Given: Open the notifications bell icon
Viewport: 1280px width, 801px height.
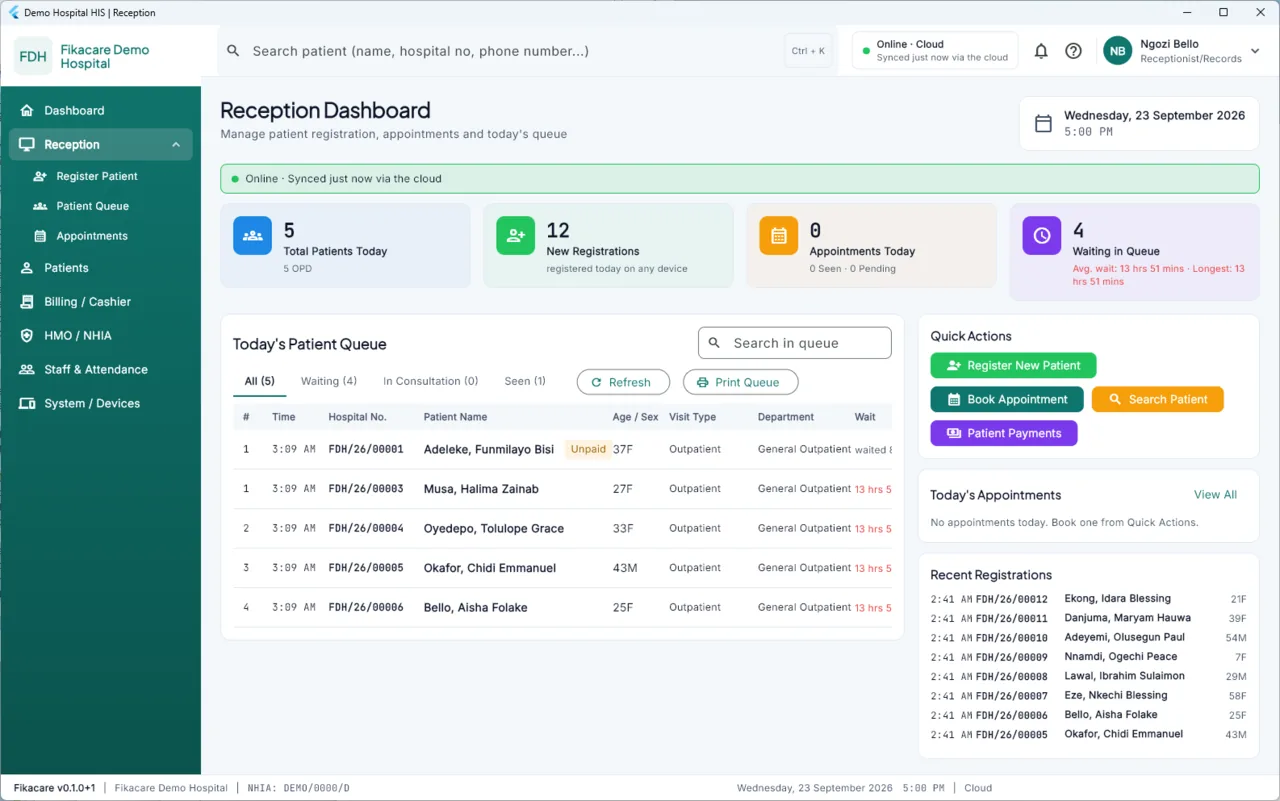Looking at the screenshot, I should pyautogui.click(x=1041, y=51).
